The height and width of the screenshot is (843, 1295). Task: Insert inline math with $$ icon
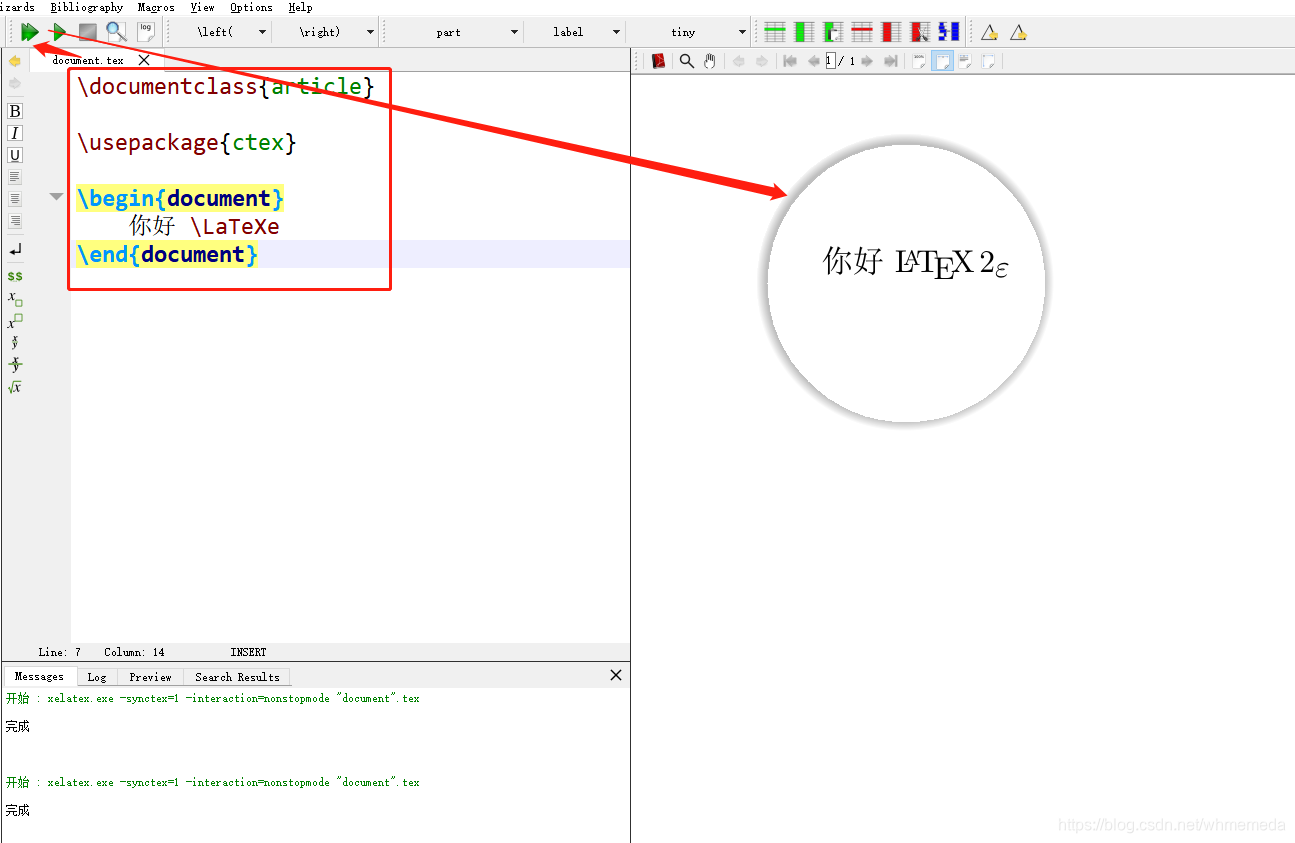coord(15,276)
